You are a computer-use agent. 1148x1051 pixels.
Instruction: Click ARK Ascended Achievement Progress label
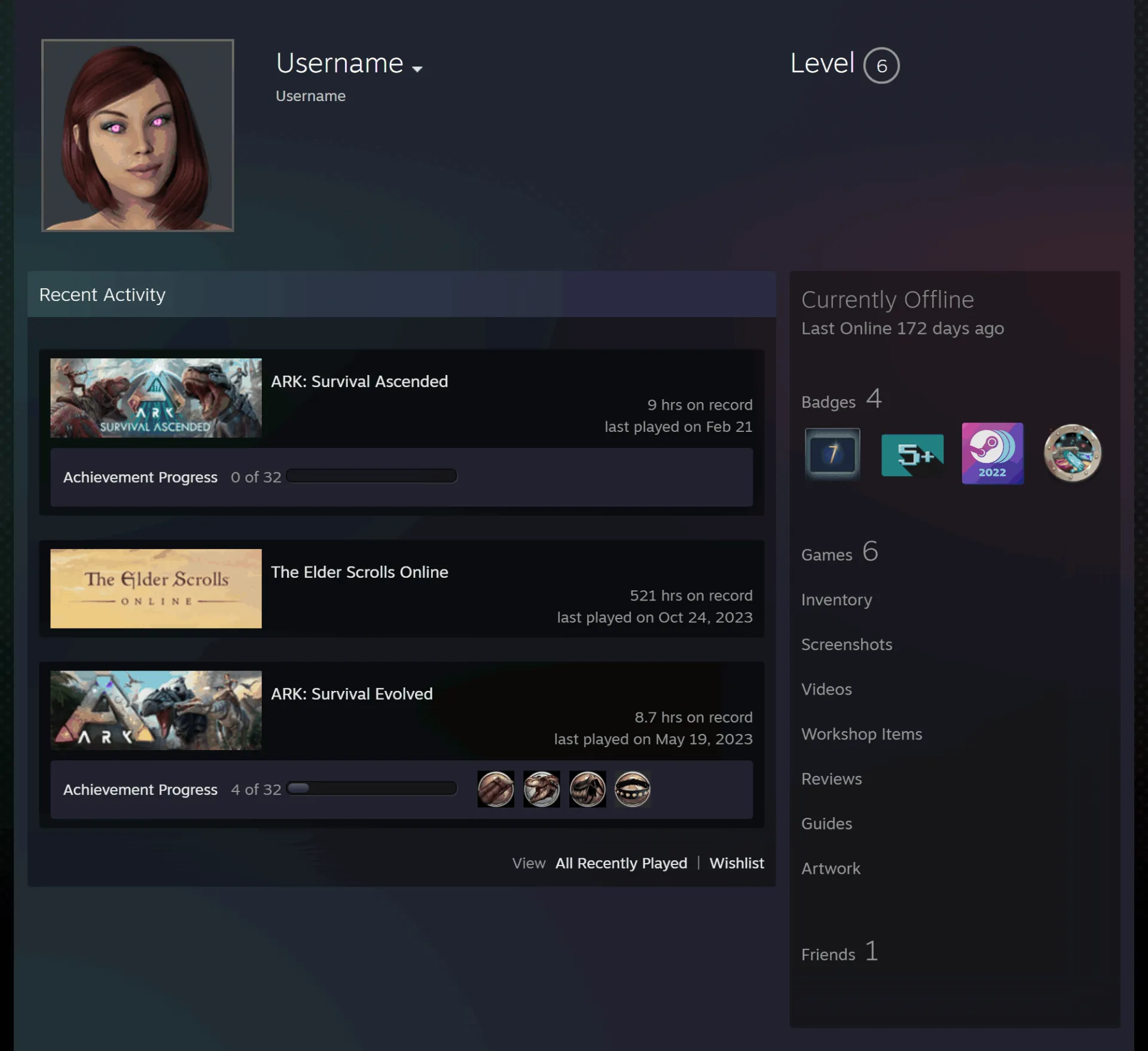tap(141, 477)
